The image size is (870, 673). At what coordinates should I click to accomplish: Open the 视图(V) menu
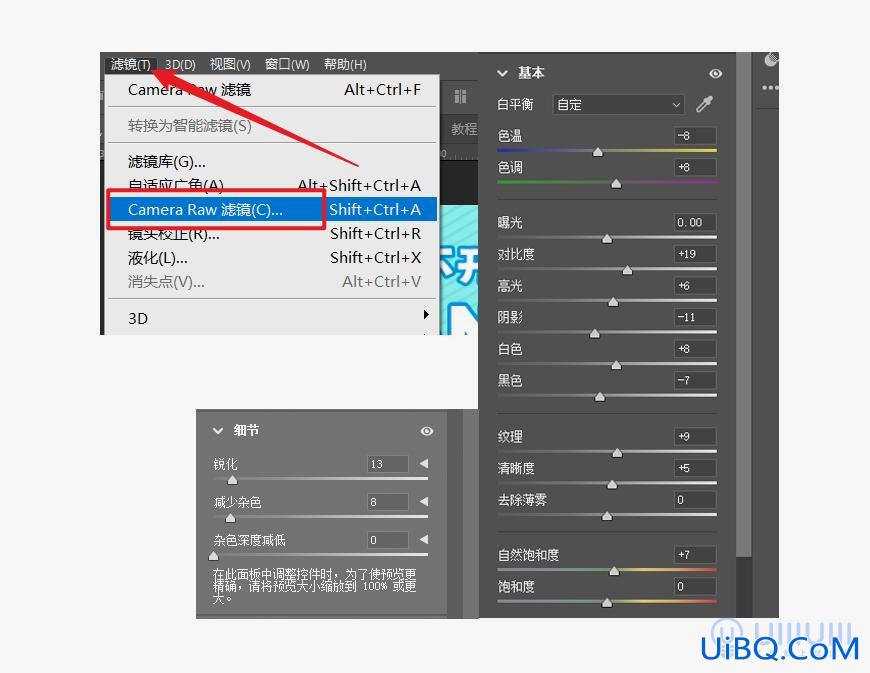click(x=230, y=64)
